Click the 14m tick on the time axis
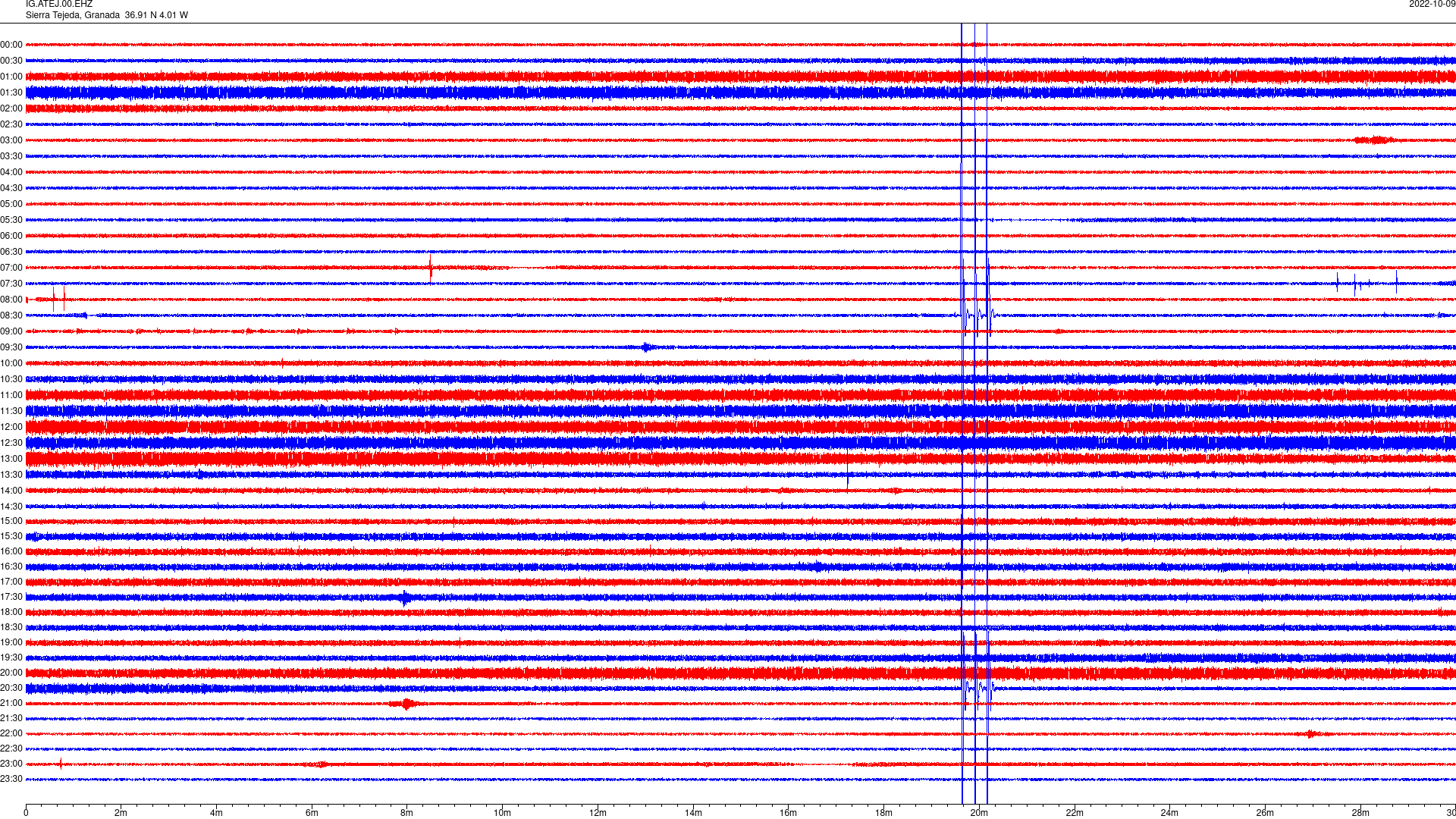 (x=693, y=813)
